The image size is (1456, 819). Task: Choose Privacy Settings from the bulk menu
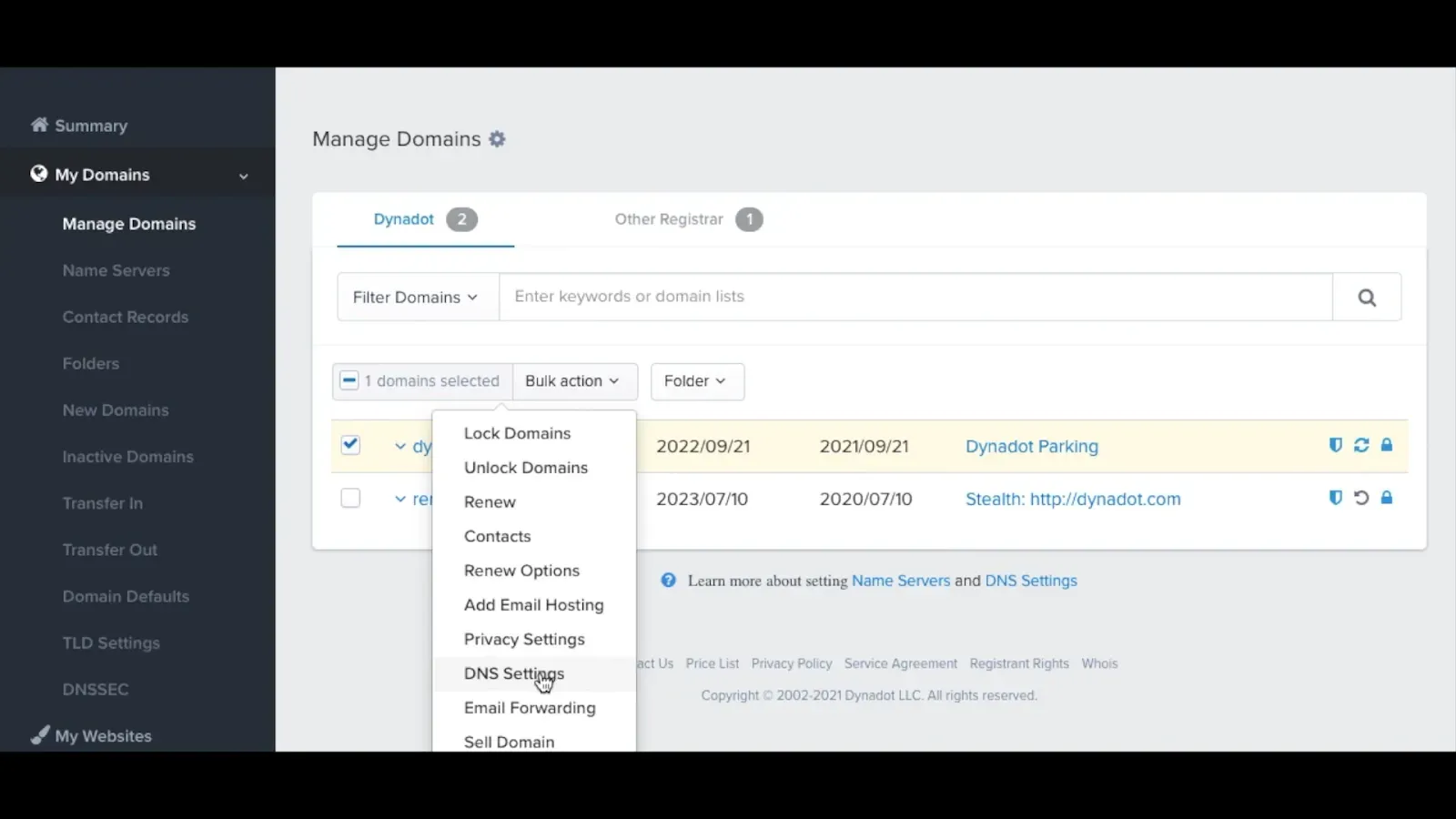524,640
